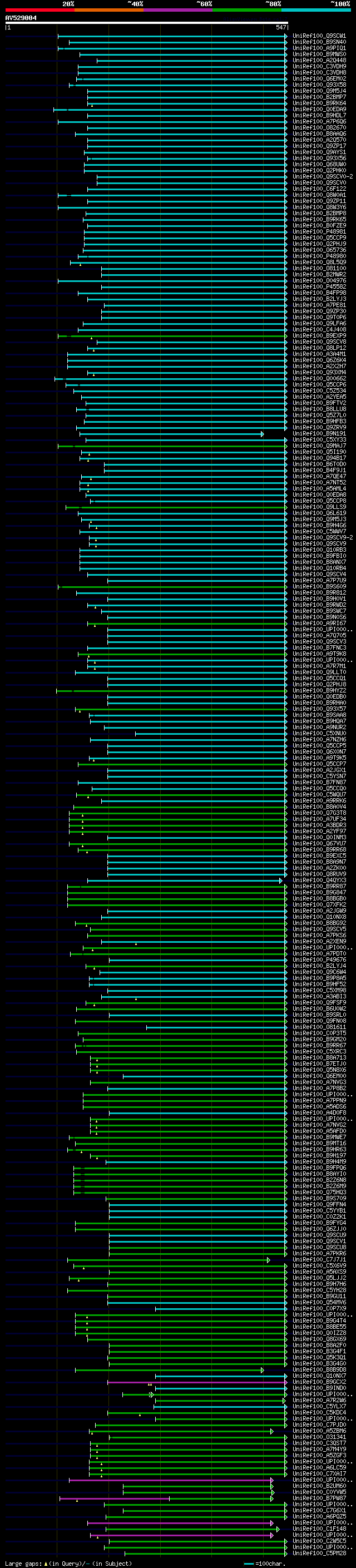Screen dimensions: 356x1568
Task: Click the cyan alignment bar for UniRef100_Q9SCW1
Action: (x=172, y=36)
